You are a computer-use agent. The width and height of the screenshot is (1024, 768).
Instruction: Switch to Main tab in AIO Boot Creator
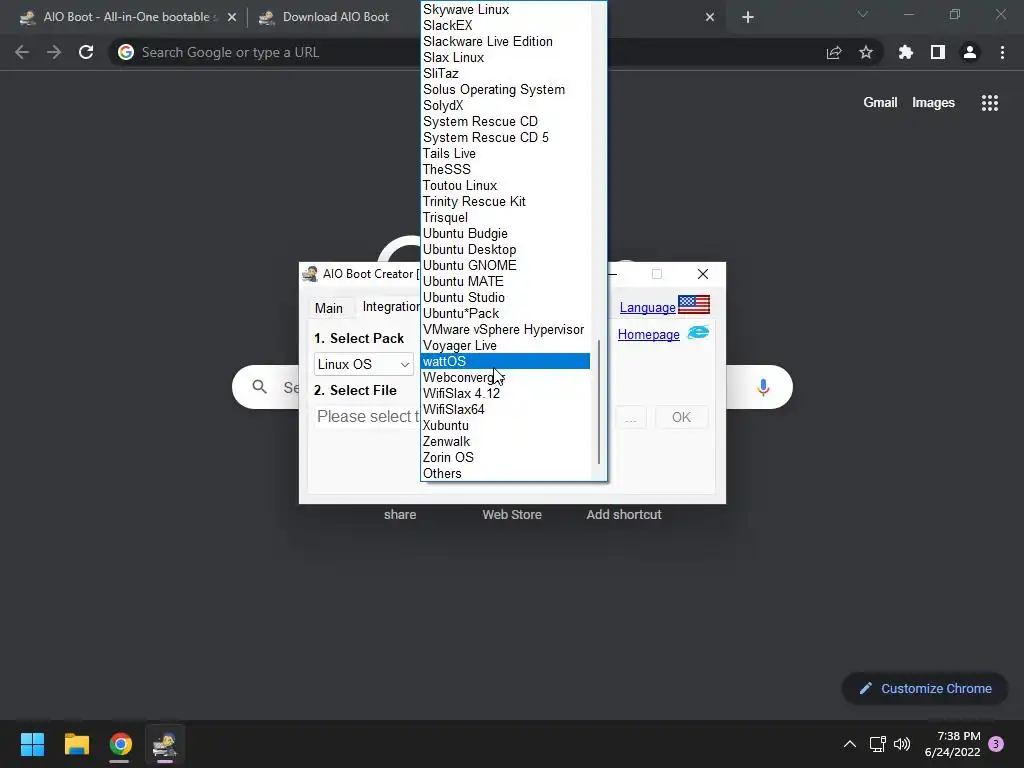click(x=328, y=308)
